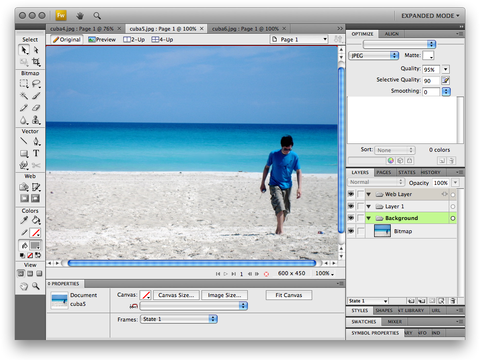Choose the Text tool
This screenshot has width=480, height=360.
point(36,153)
